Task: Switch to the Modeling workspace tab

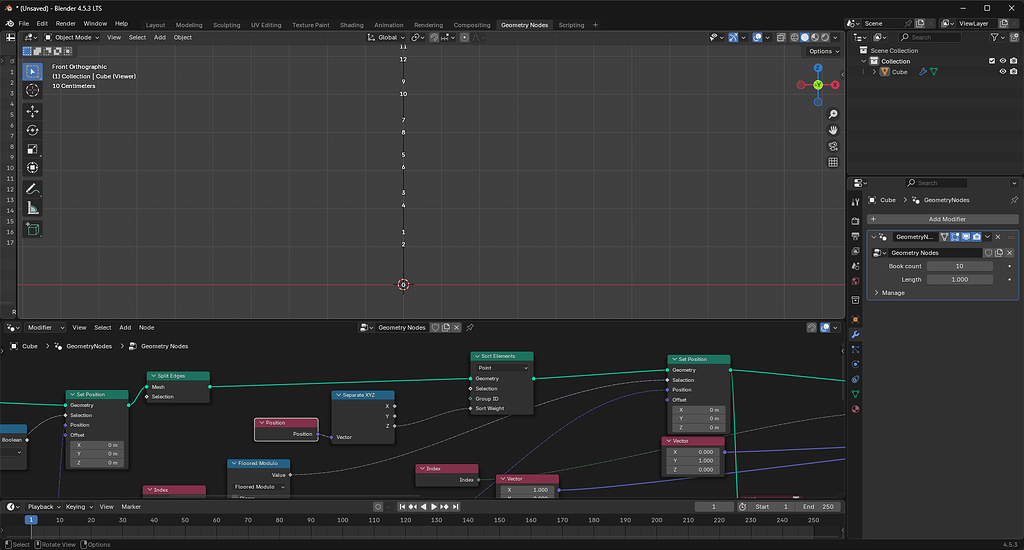Action: click(189, 25)
